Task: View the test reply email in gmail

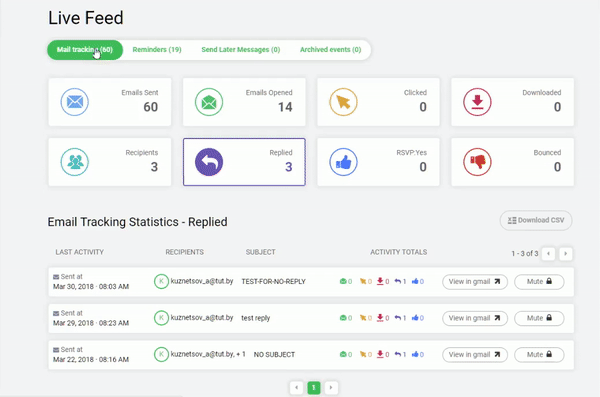Action: (x=475, y=318)
